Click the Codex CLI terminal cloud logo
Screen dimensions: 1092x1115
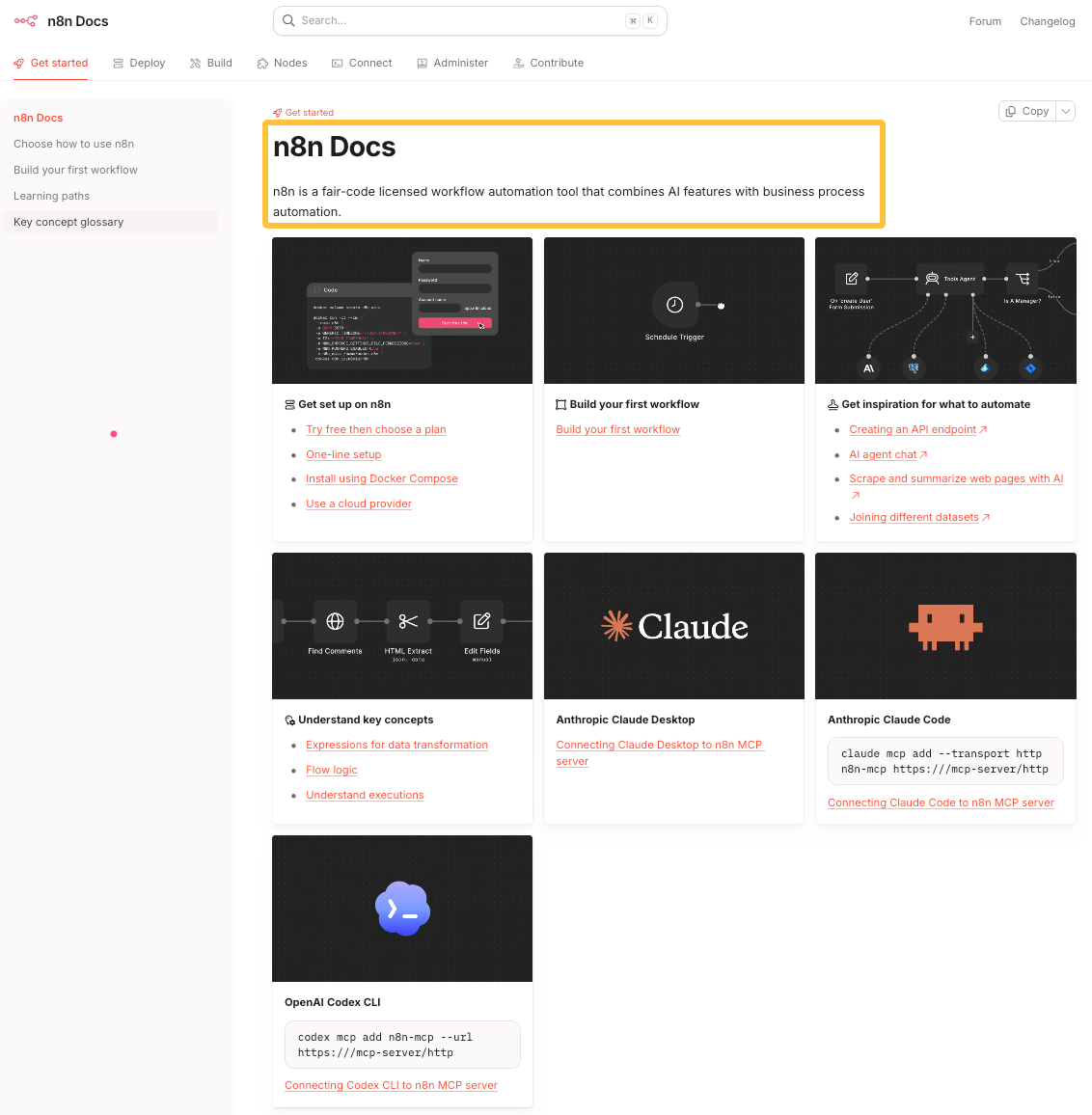(402, 909)
